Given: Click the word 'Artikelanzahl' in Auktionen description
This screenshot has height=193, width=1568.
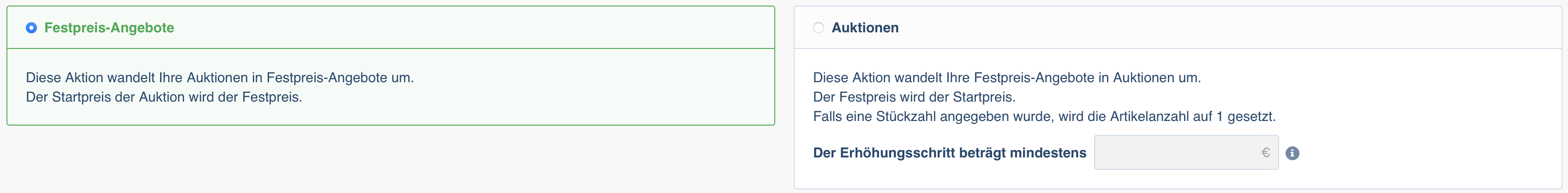Looking at the screenshot, I should tap(1149, 116).
